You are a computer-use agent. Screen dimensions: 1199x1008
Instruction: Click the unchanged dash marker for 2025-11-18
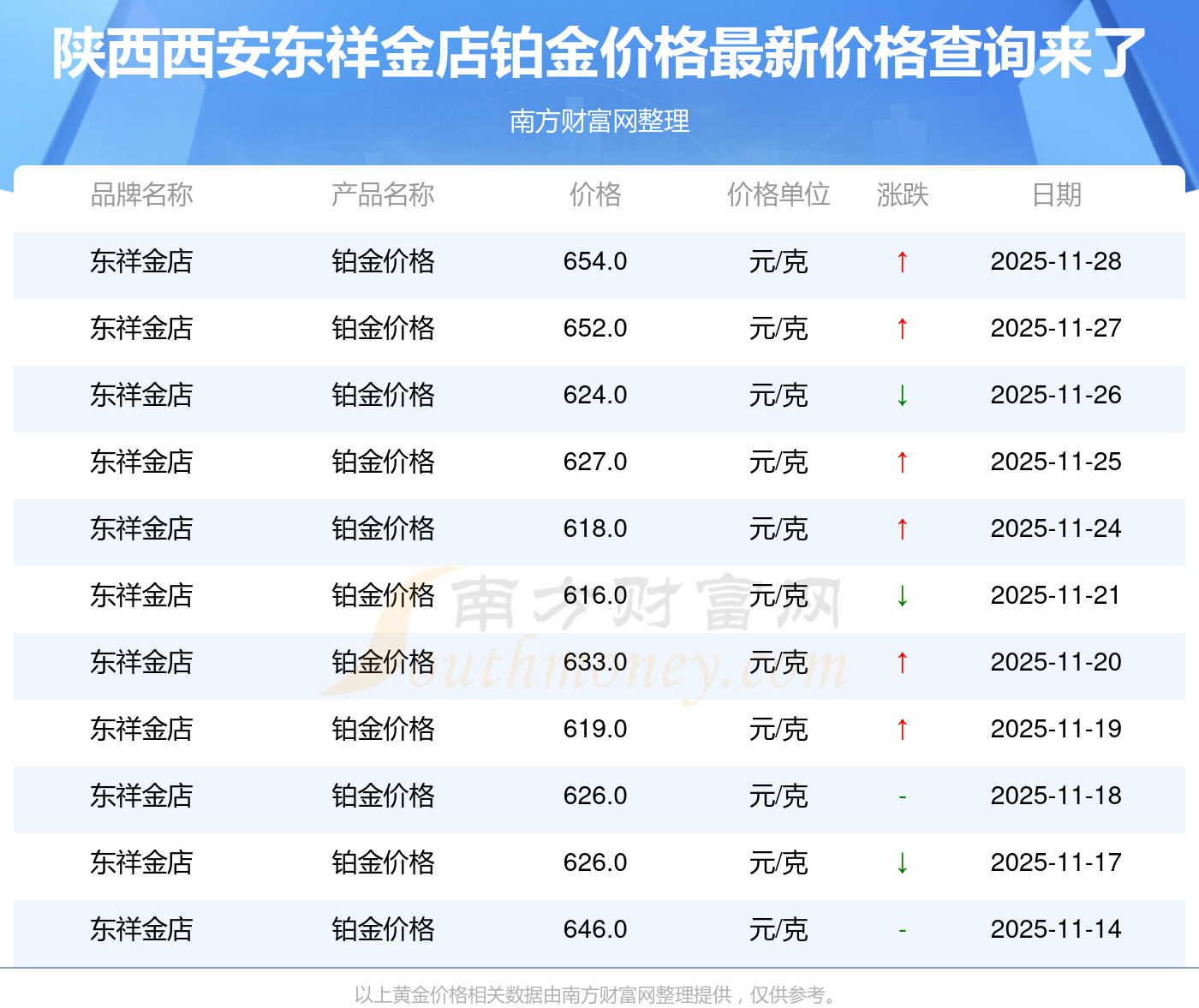(902, 796)
